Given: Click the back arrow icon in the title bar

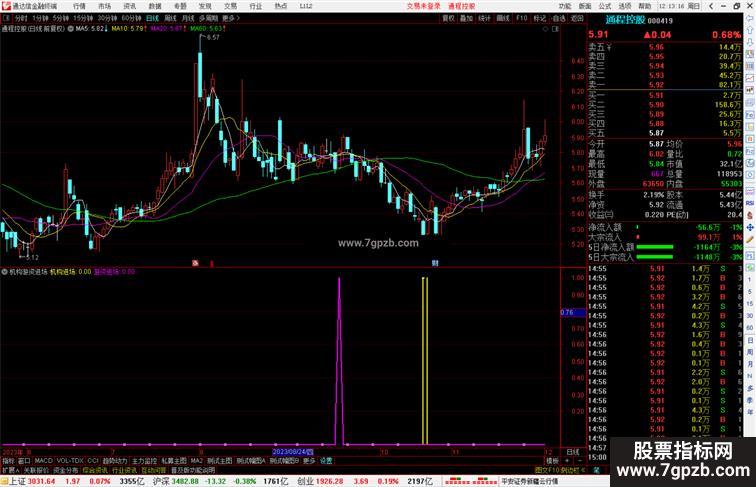Looking at the screenshot, I should [x=711, y=6].
